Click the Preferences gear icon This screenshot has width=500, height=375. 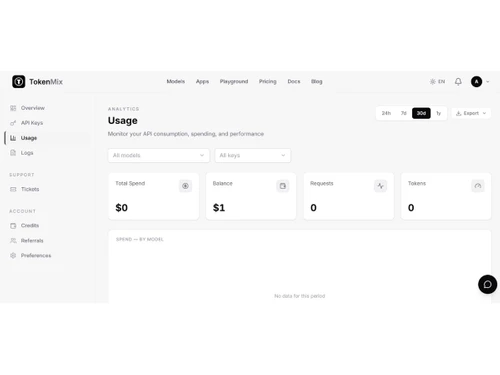13,256
